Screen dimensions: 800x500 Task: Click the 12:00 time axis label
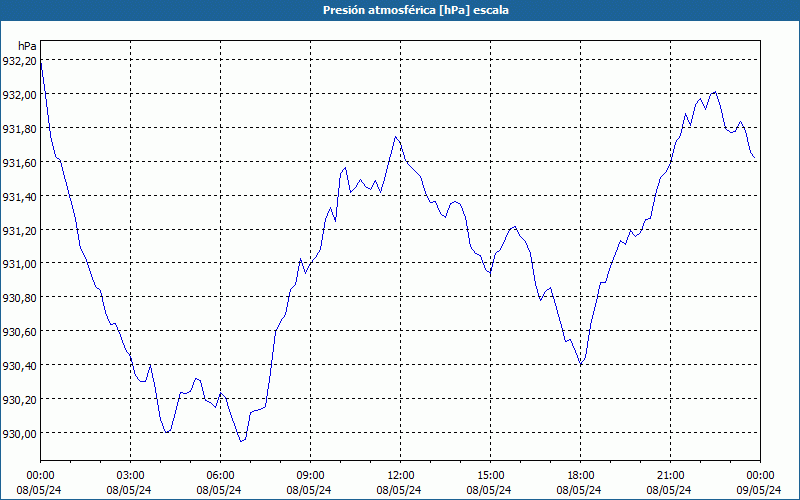(x=401, y=476)
